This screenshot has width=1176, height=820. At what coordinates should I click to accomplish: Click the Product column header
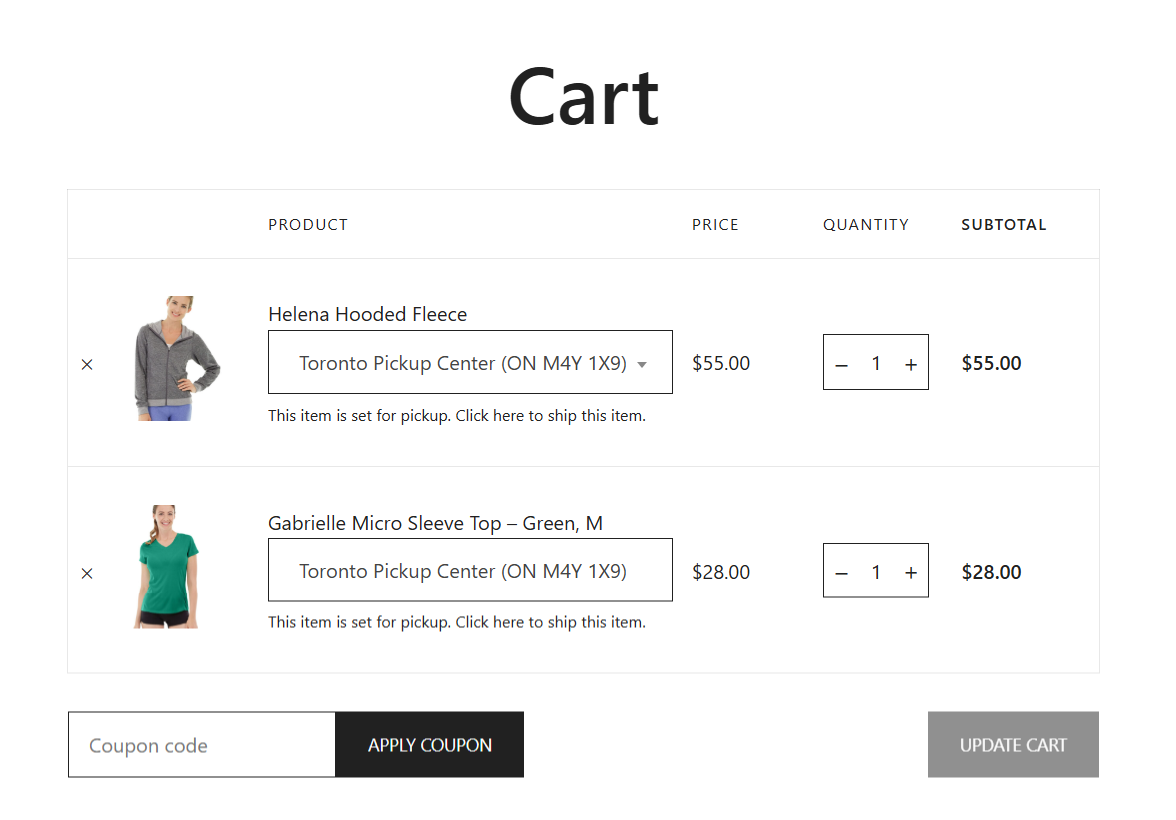coord(308,224)
